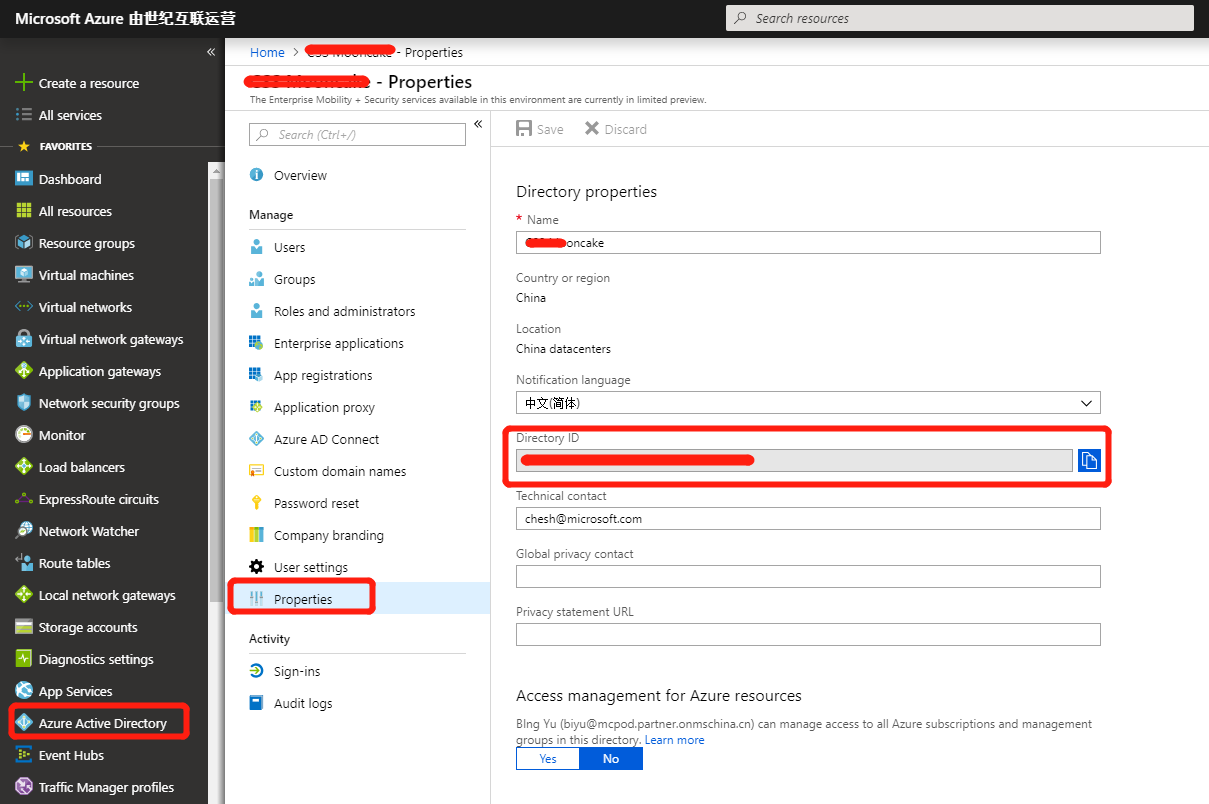The image size is (1209, 804).
Task: Set access management toggle to Yes
Action: [548, 759]
